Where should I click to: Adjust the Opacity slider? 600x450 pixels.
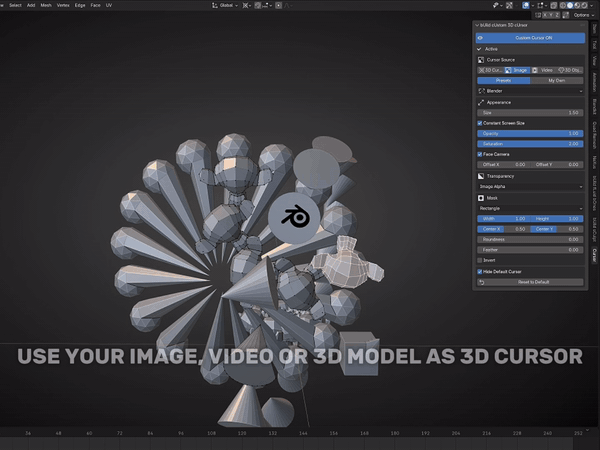pyautogui.click(x=530, y=134)
